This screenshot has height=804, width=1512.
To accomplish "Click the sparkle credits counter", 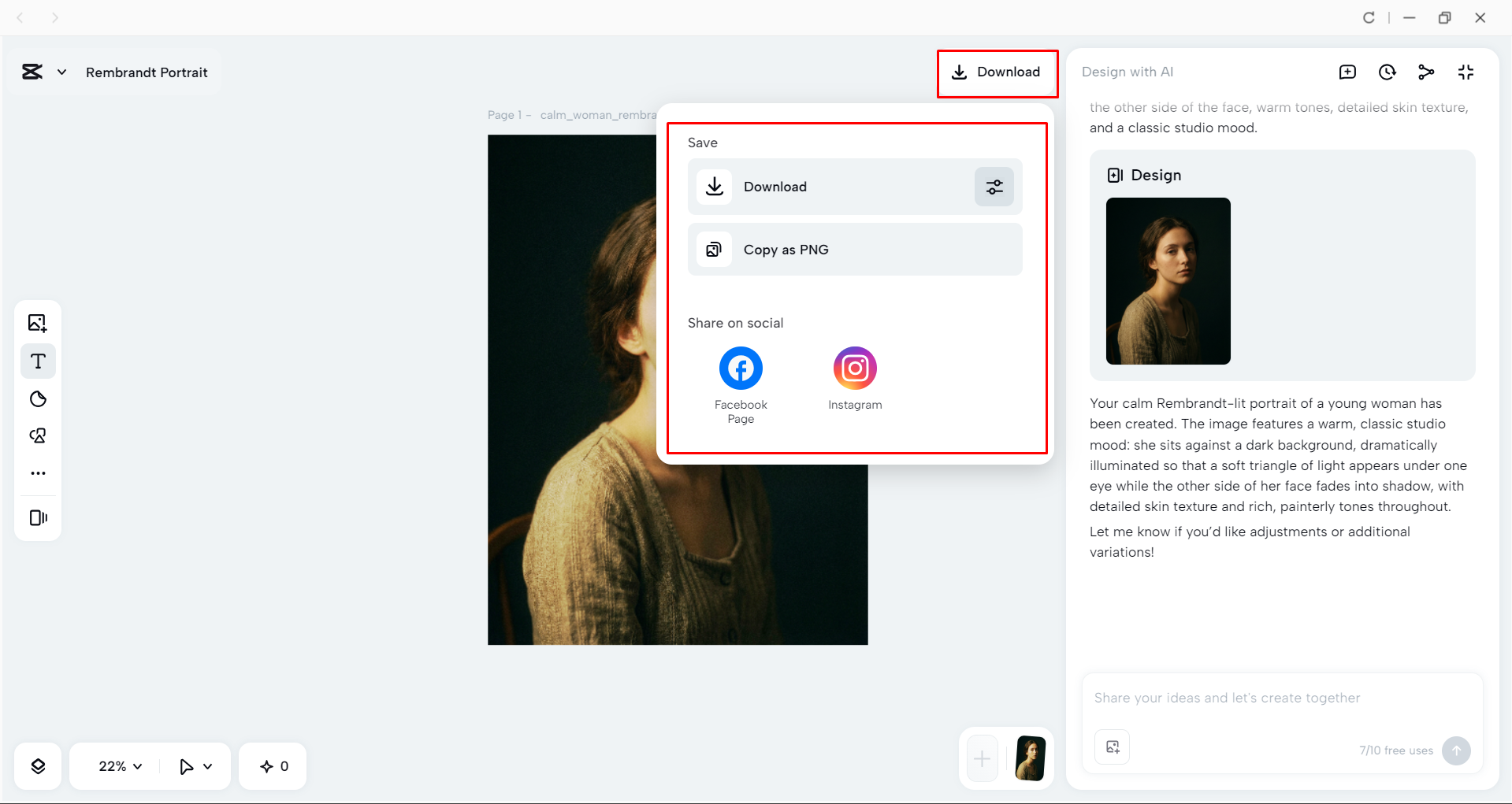I will click(273, 766).
